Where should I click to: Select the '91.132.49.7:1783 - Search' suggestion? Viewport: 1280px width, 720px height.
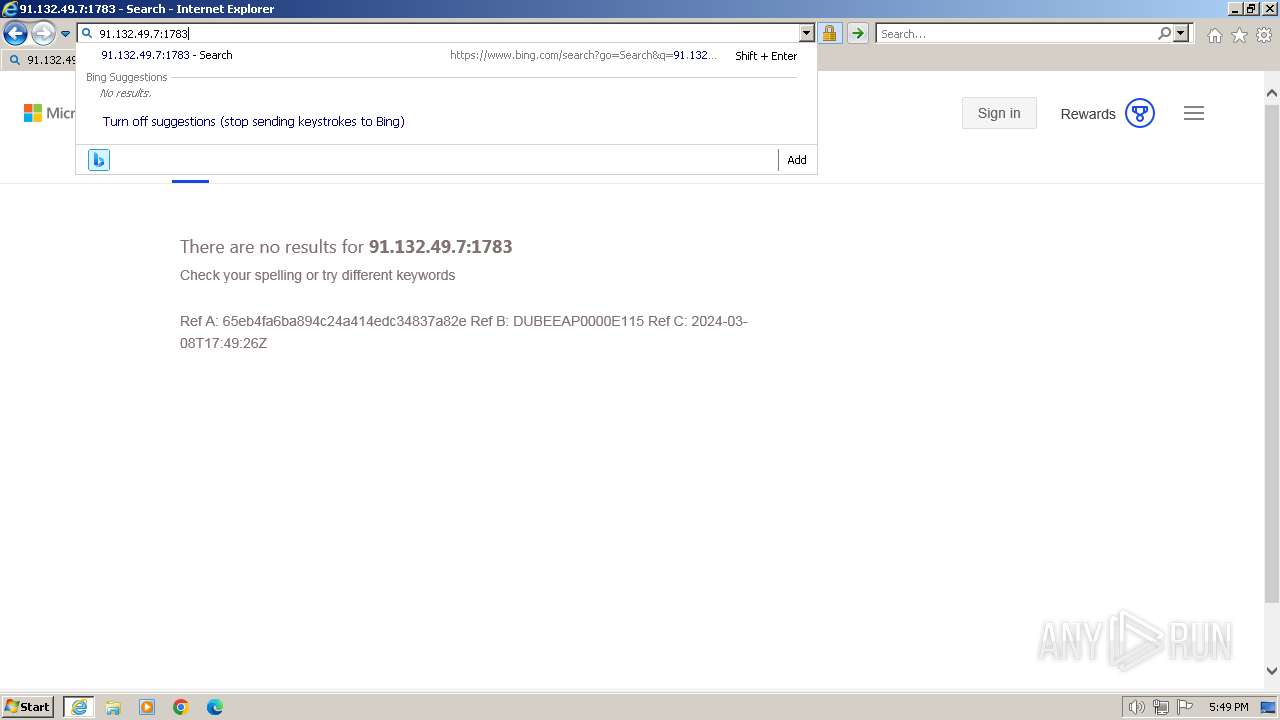(167, 55)
